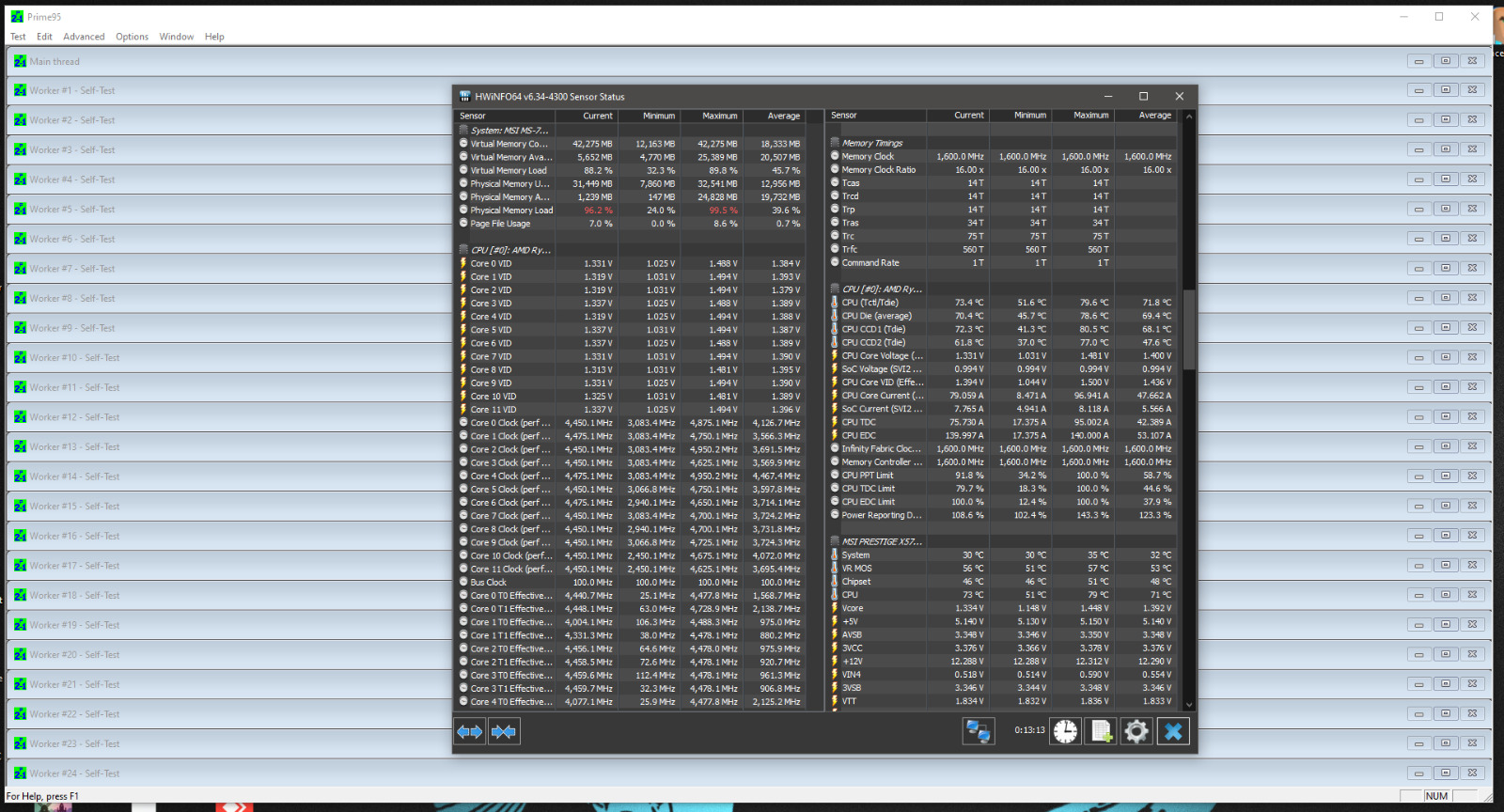Click the Main thread window icon
Viewport: 1504px width, 812px height.
tap(20, 61)
